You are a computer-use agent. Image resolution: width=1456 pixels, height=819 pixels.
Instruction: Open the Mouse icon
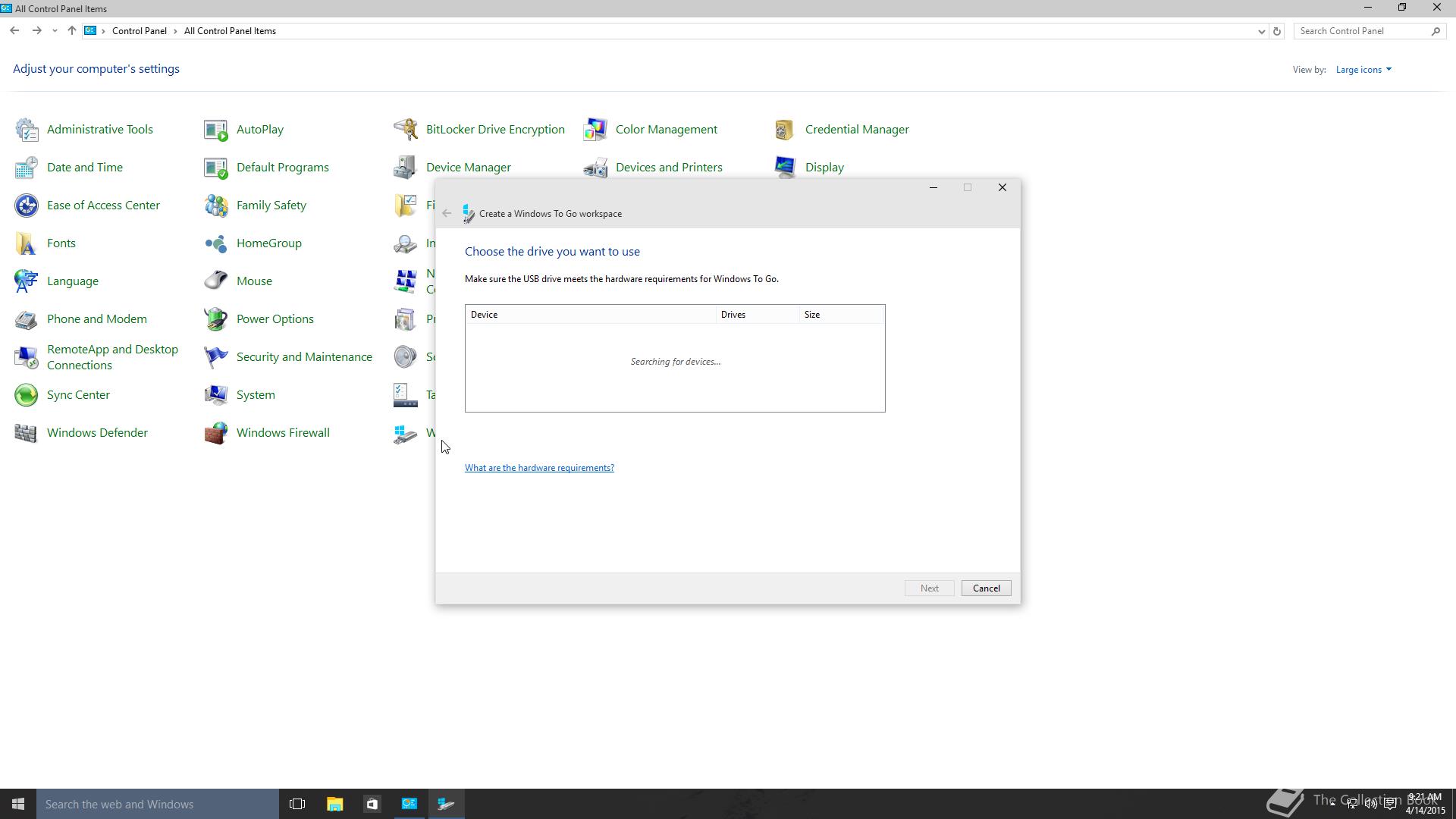[x=216, y=281]
